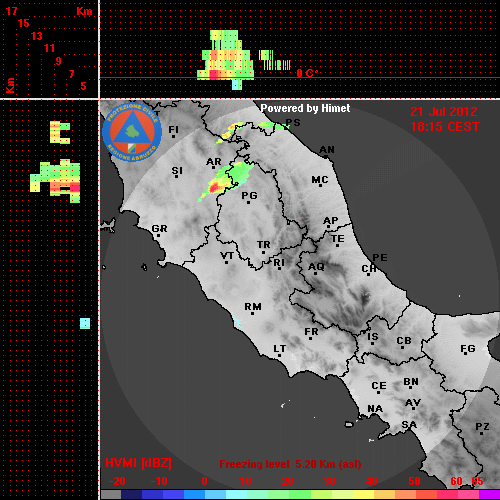Screen dimensions: 500x500
Task: Click the '7' altitude label
Action: coord(71,74)
